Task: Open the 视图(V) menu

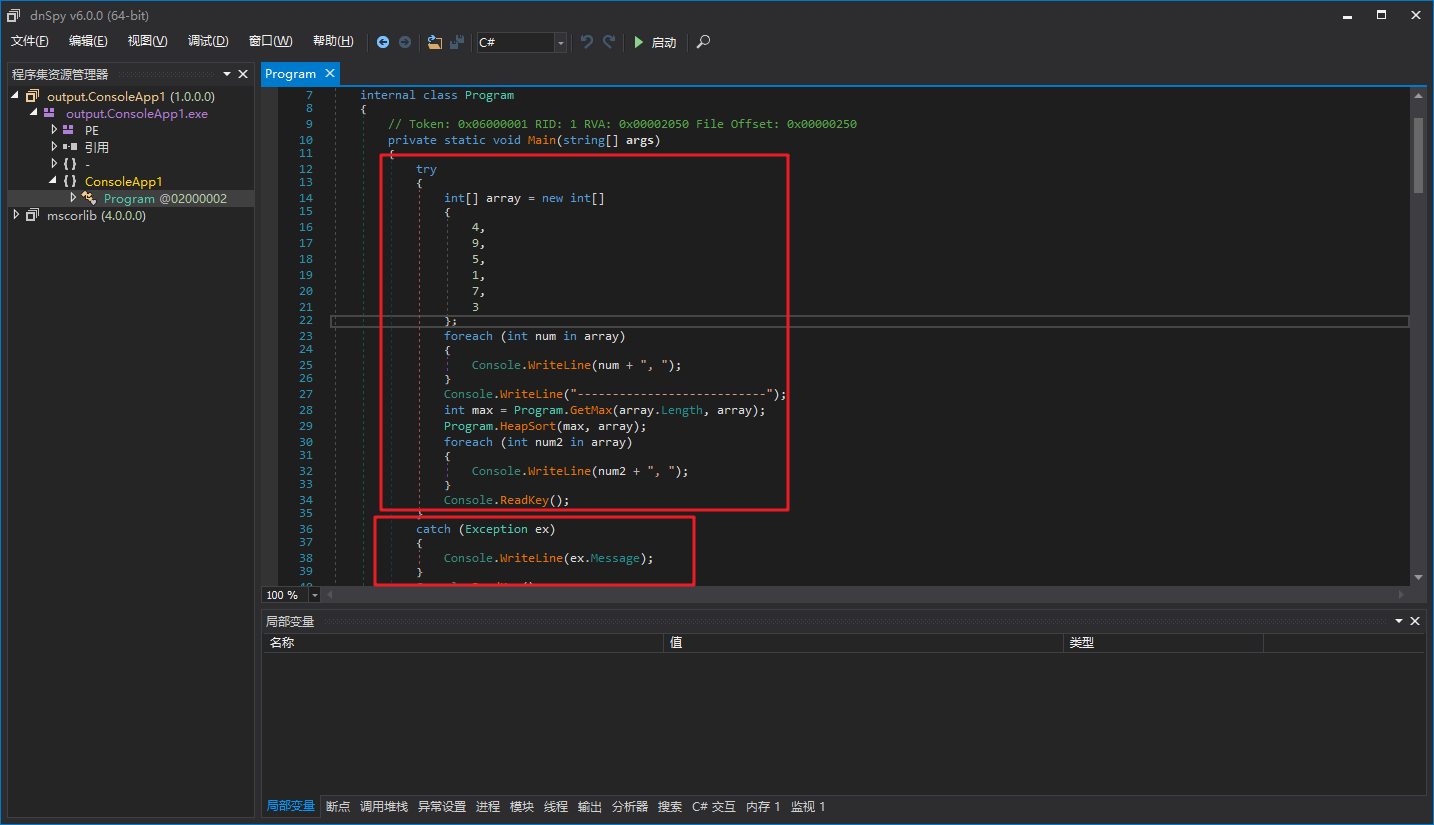Action: (147, 41)
